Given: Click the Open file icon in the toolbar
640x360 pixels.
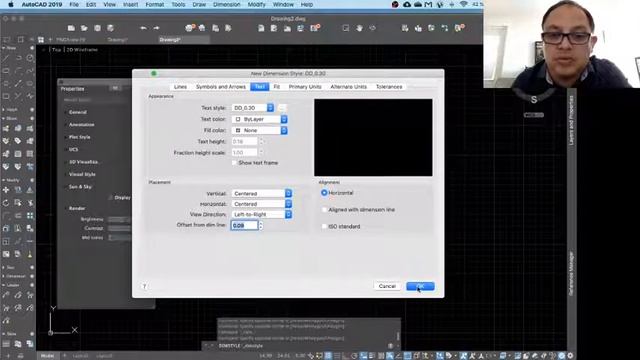Looking at the screenshot, I should 84,28.
